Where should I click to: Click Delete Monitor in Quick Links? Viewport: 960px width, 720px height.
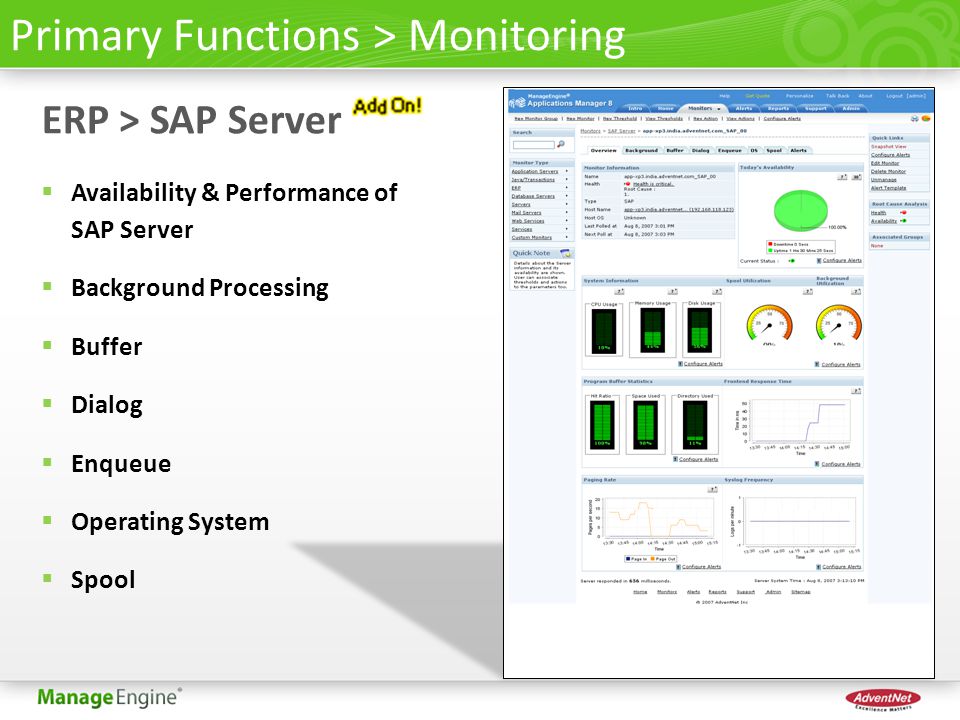point(888,171)
